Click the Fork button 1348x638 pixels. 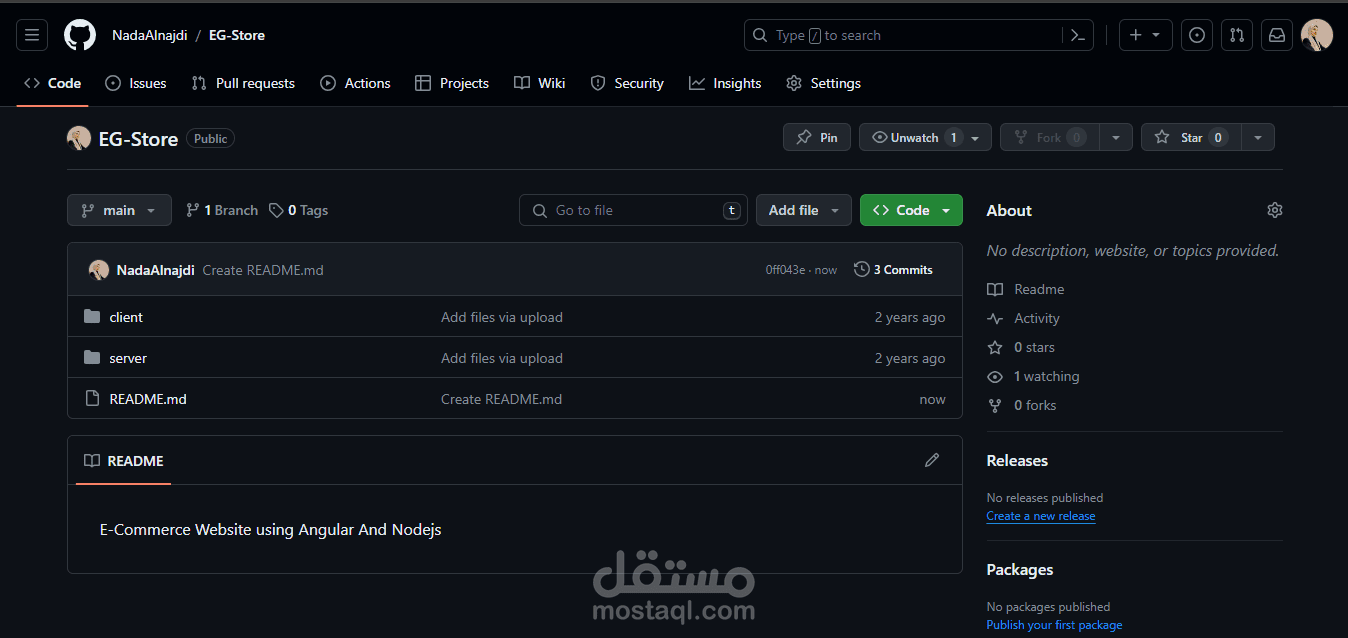point(1050,137)
